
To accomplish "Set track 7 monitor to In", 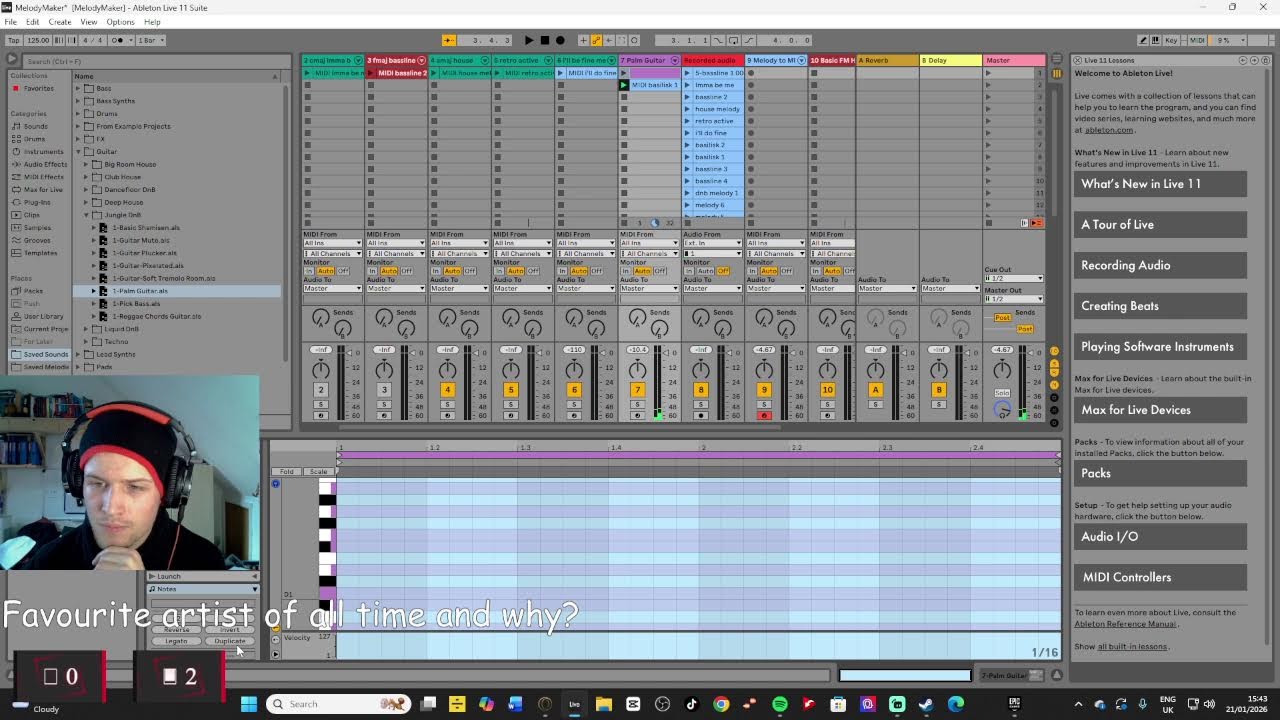I will [x=626, y=271].
